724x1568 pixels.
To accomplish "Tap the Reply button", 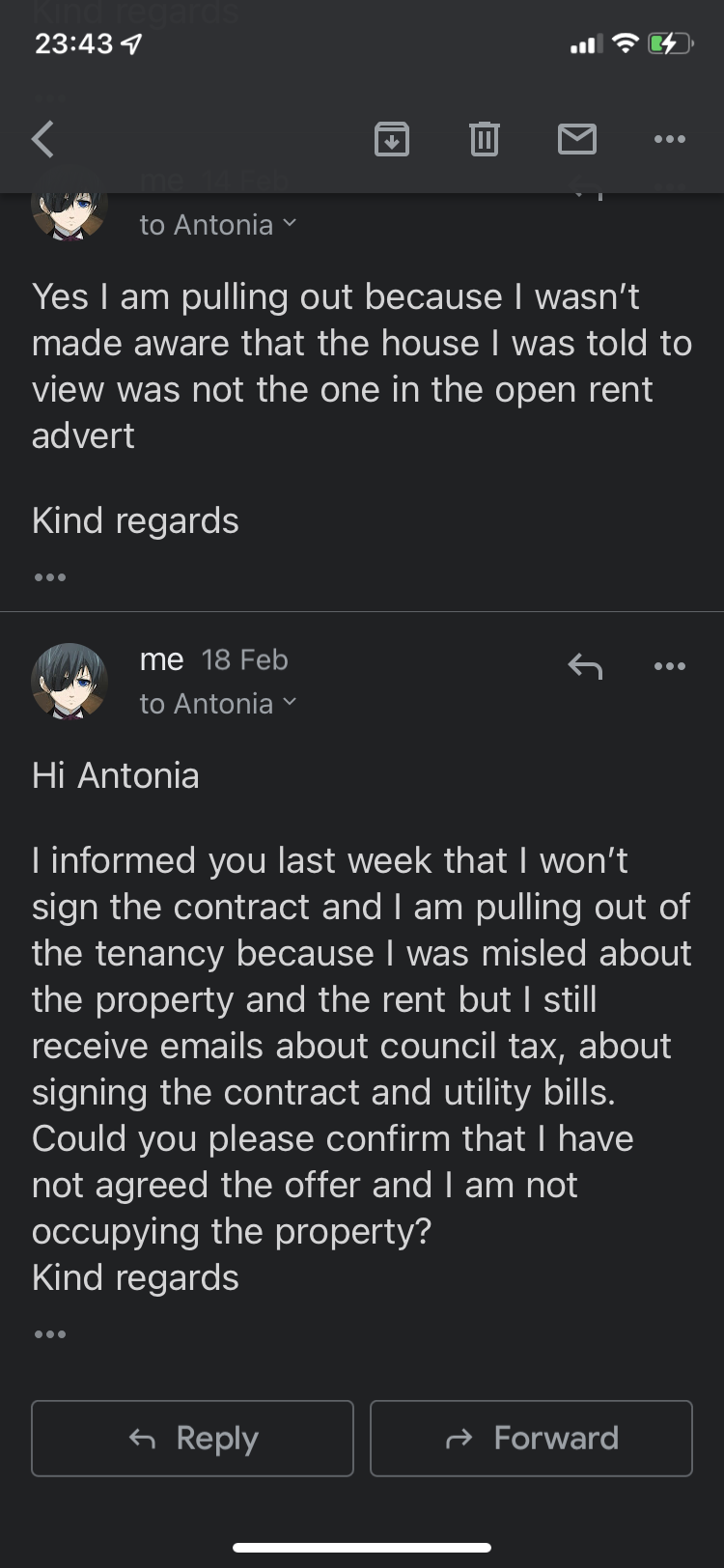I will (192, 1438).
